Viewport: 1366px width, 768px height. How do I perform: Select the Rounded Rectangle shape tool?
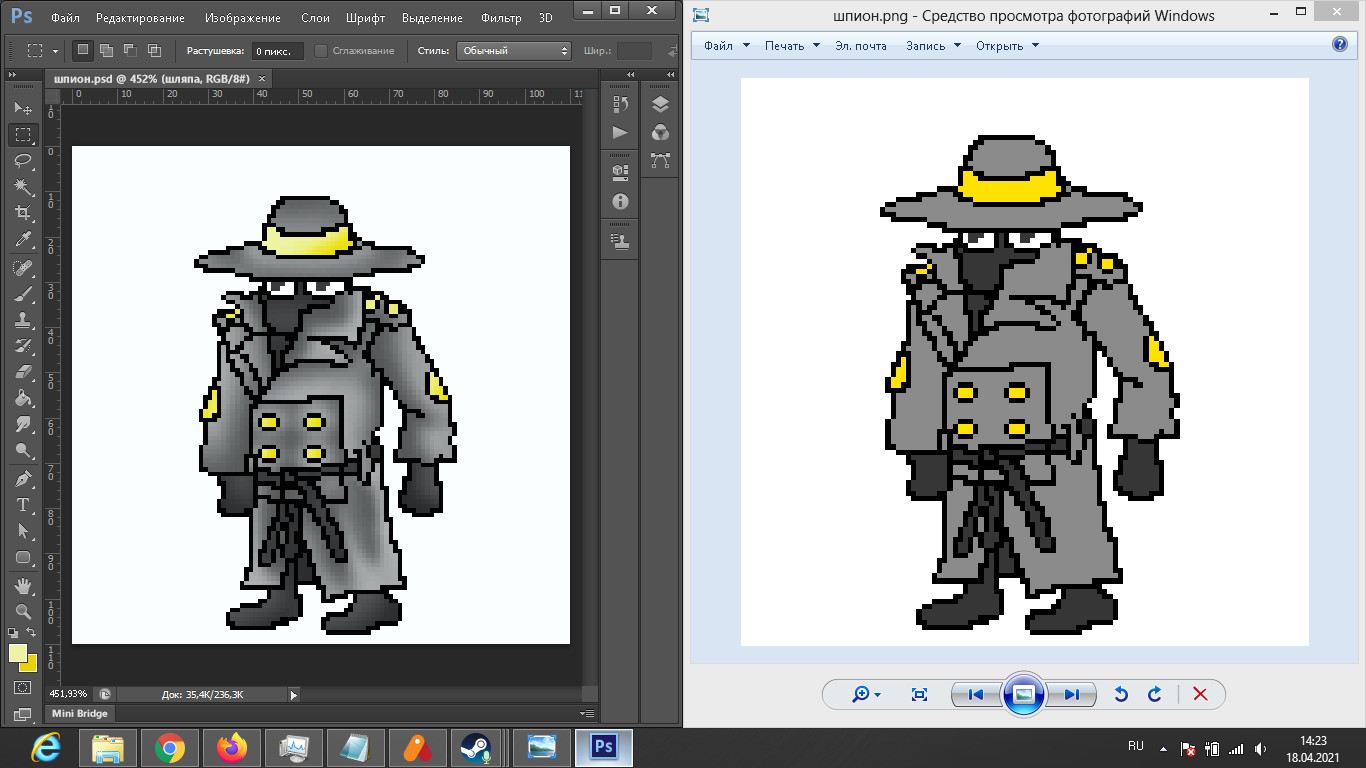click(23, 558)
